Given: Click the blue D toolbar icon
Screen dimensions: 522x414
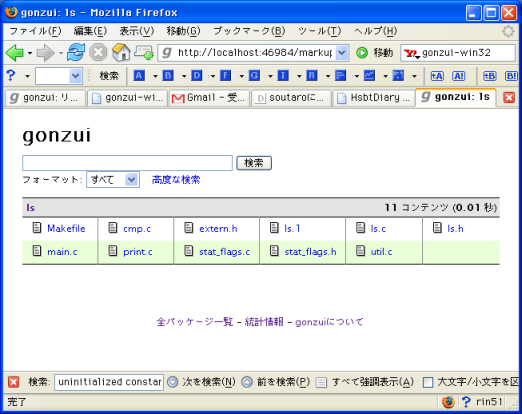Looking at the screenshot, I should pyautogui.click(x=197, y=76).
